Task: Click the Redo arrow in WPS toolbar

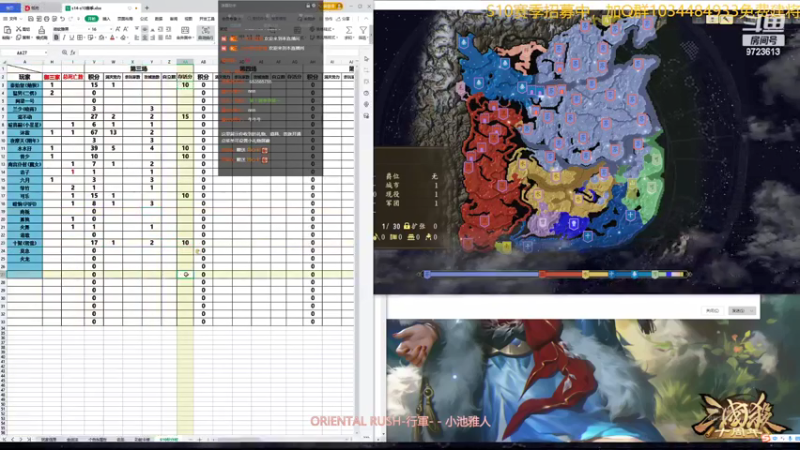Action: click(70, 19)
